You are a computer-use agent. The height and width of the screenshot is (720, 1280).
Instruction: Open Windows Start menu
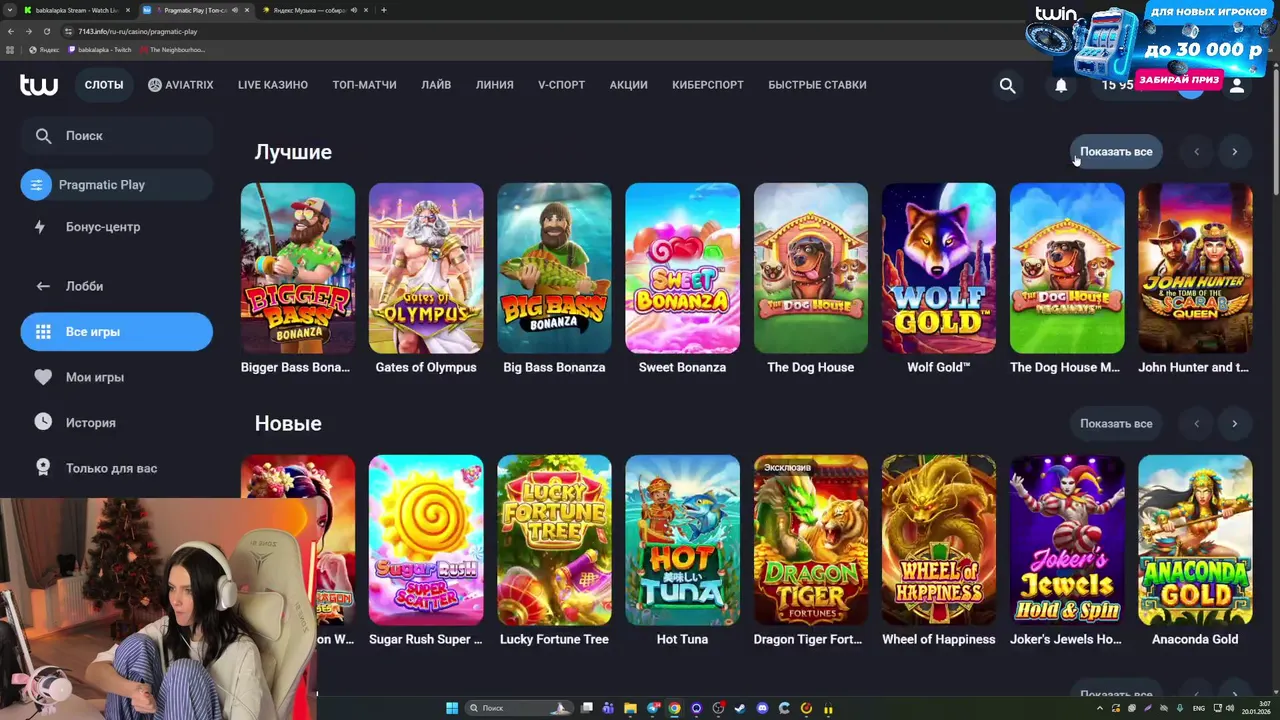pos(452,708)
